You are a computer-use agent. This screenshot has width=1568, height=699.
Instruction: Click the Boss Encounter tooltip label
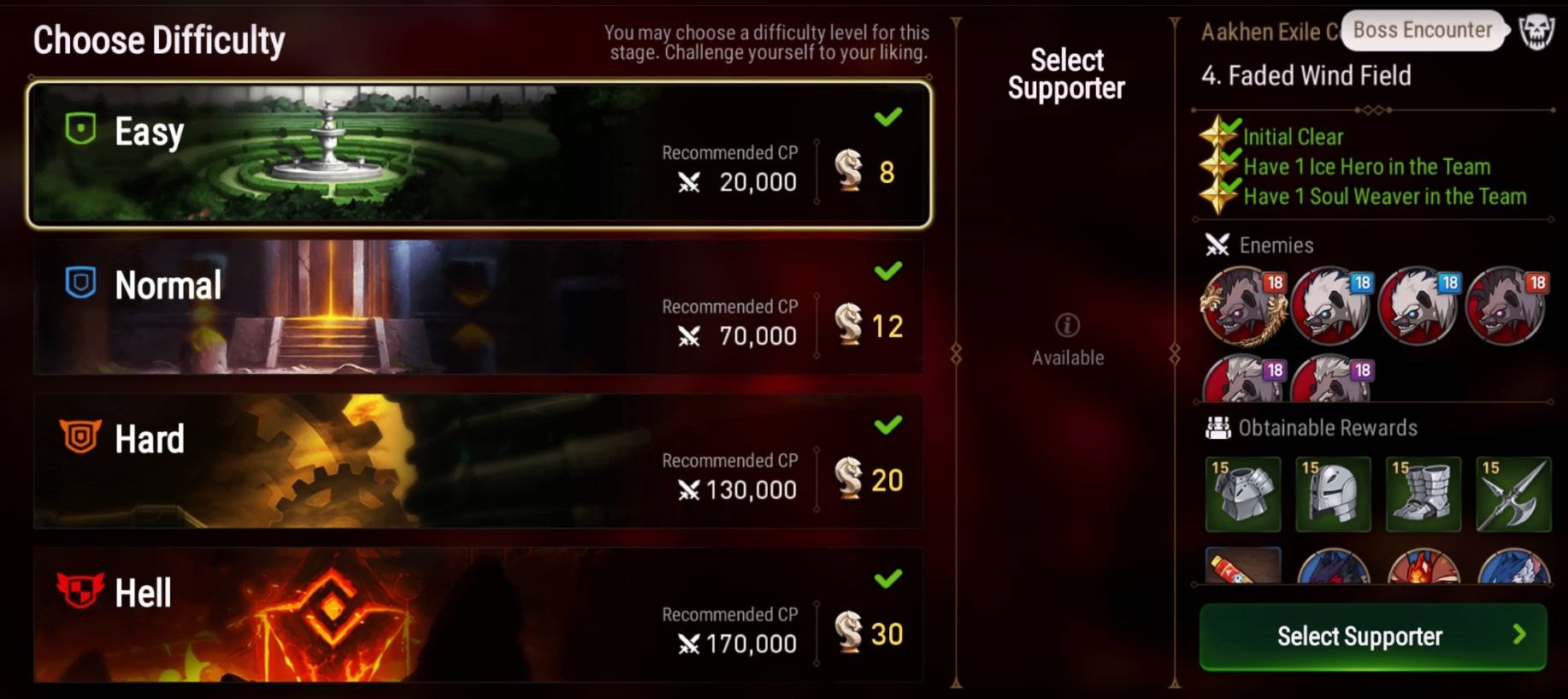[x=1423, y=30]
